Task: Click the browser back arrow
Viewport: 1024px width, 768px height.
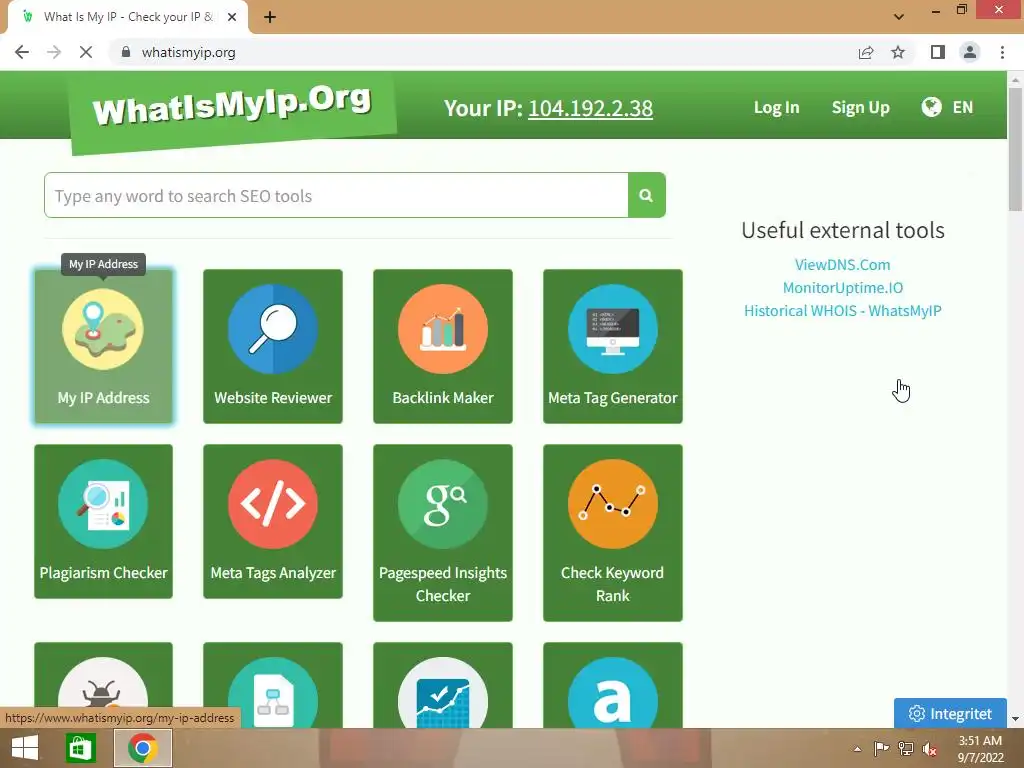Action: [22, 52]
